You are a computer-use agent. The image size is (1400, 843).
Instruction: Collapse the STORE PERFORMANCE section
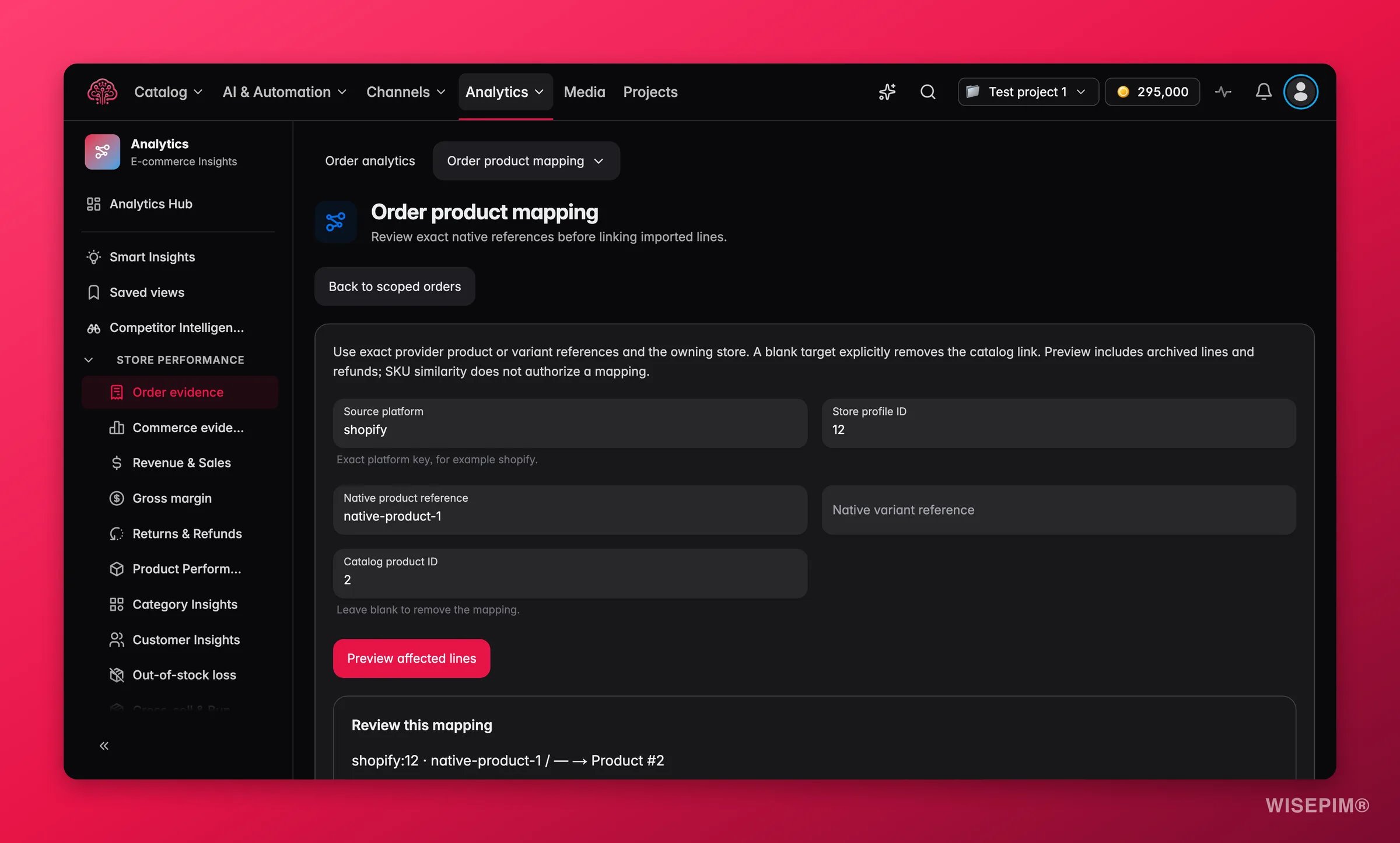[89, 360]
